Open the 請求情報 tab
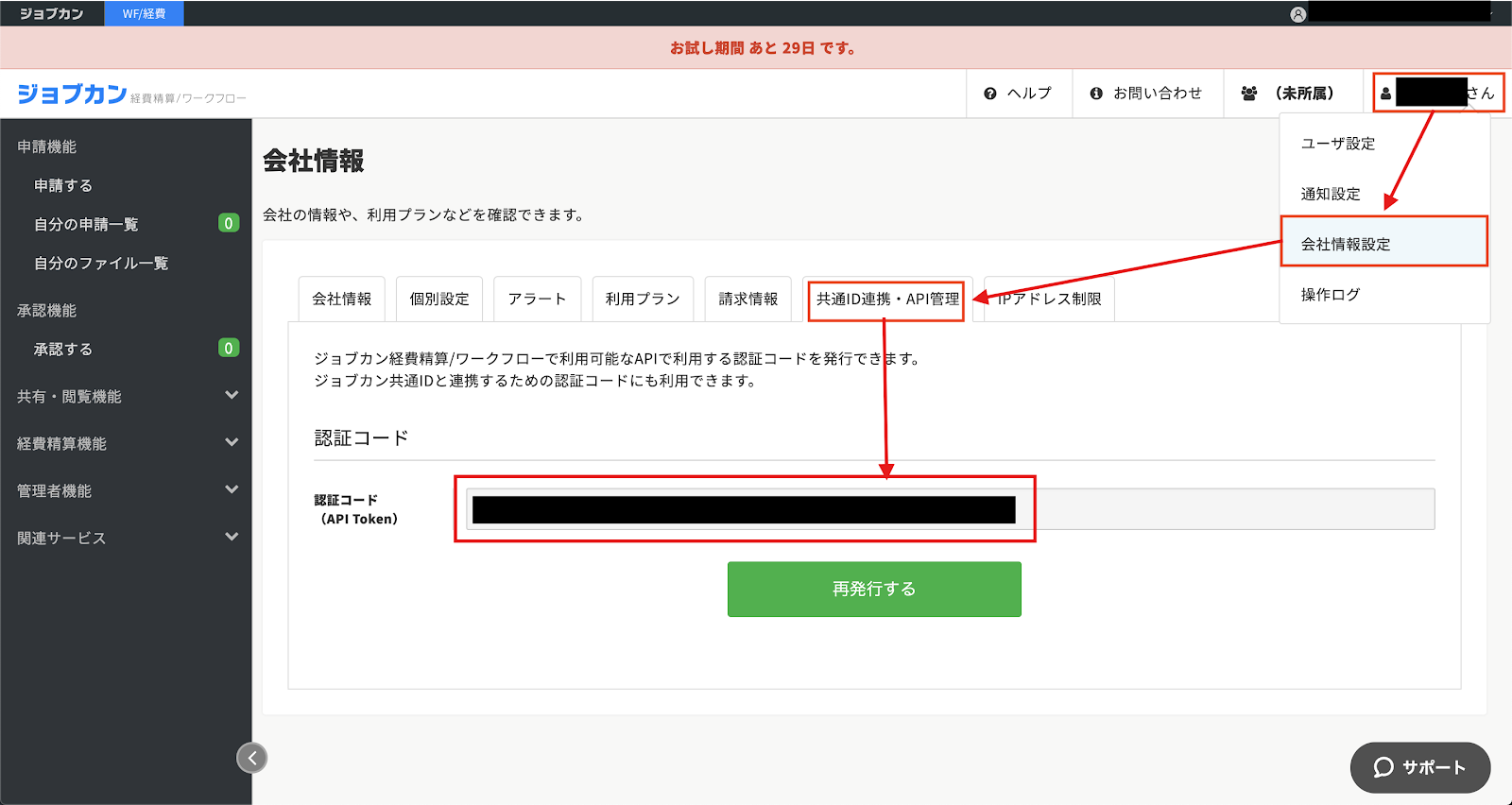Image resolution: width=1512 pixels, height=805 pixels. click(748, 299)
